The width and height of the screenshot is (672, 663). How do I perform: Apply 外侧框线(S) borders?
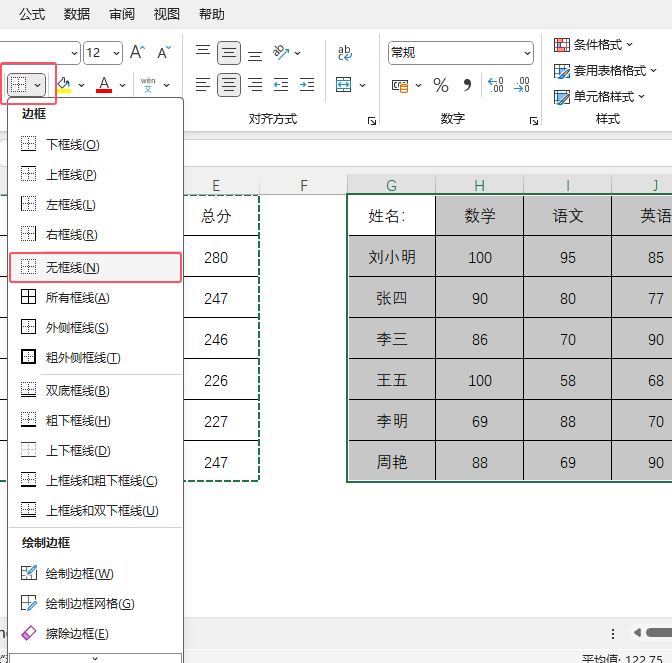click(95, 327)
